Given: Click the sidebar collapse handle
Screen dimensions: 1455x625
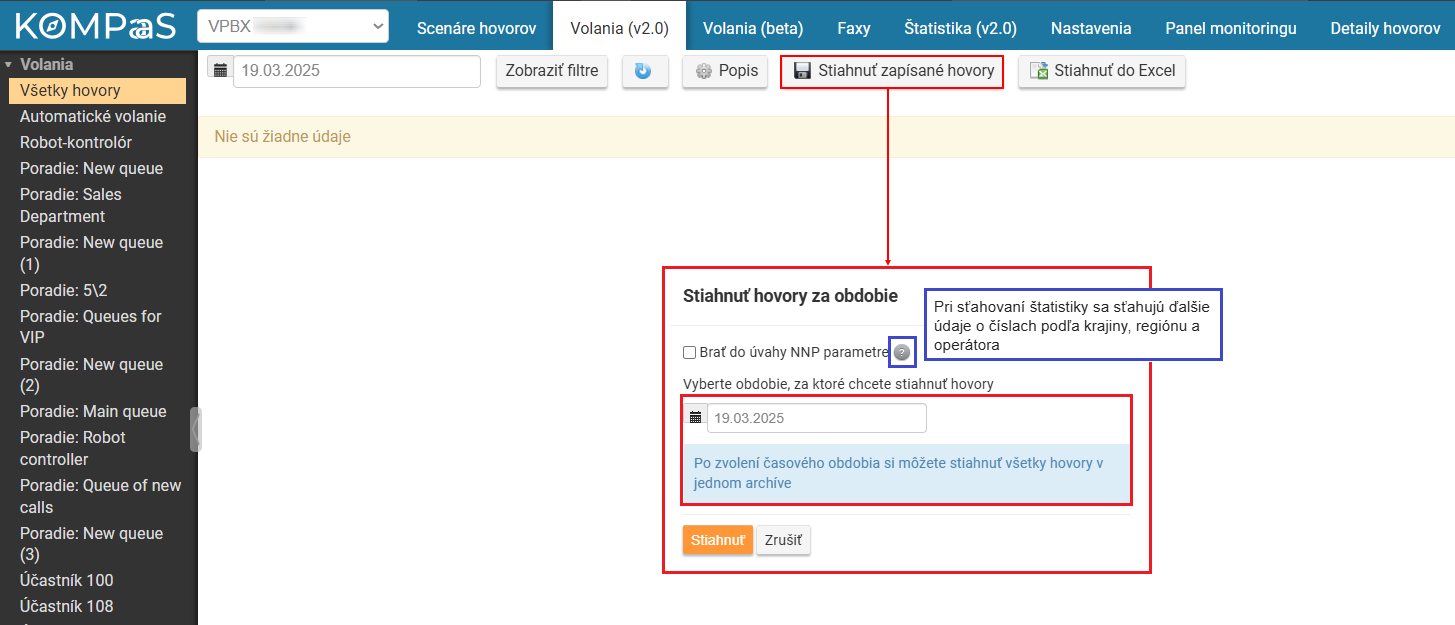Looking at the screenshot, I should point(196,429).
